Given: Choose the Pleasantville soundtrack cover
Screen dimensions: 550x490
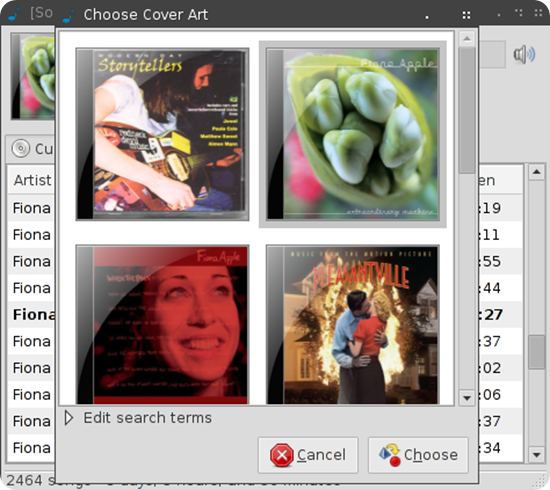Looking at the screenshot, I should click(353, 324).
